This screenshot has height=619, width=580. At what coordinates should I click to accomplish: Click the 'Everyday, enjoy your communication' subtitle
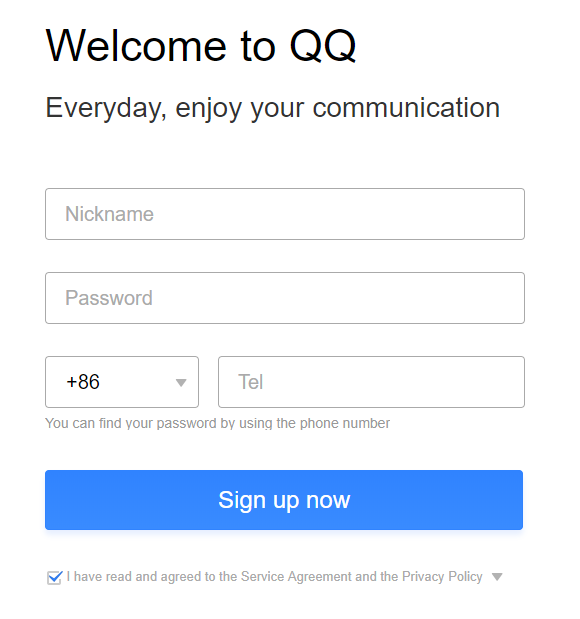pos(272,108)
